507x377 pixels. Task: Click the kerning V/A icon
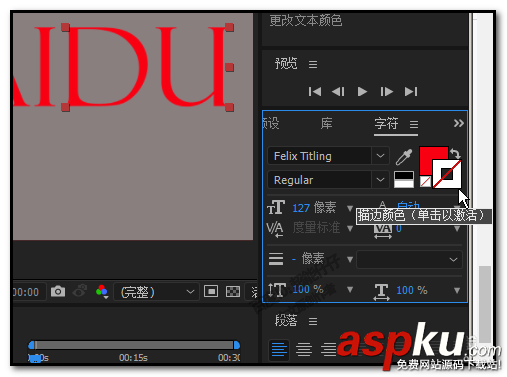(x=275, y=229)
